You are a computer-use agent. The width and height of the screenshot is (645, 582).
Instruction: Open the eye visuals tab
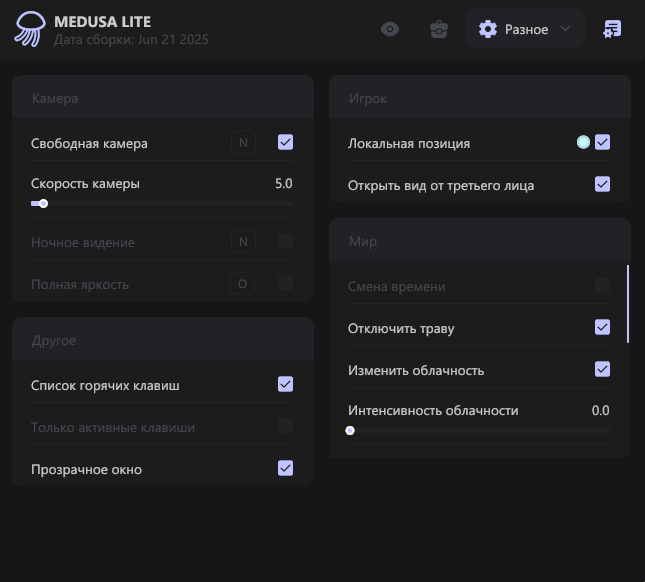(x=390, y=29)
